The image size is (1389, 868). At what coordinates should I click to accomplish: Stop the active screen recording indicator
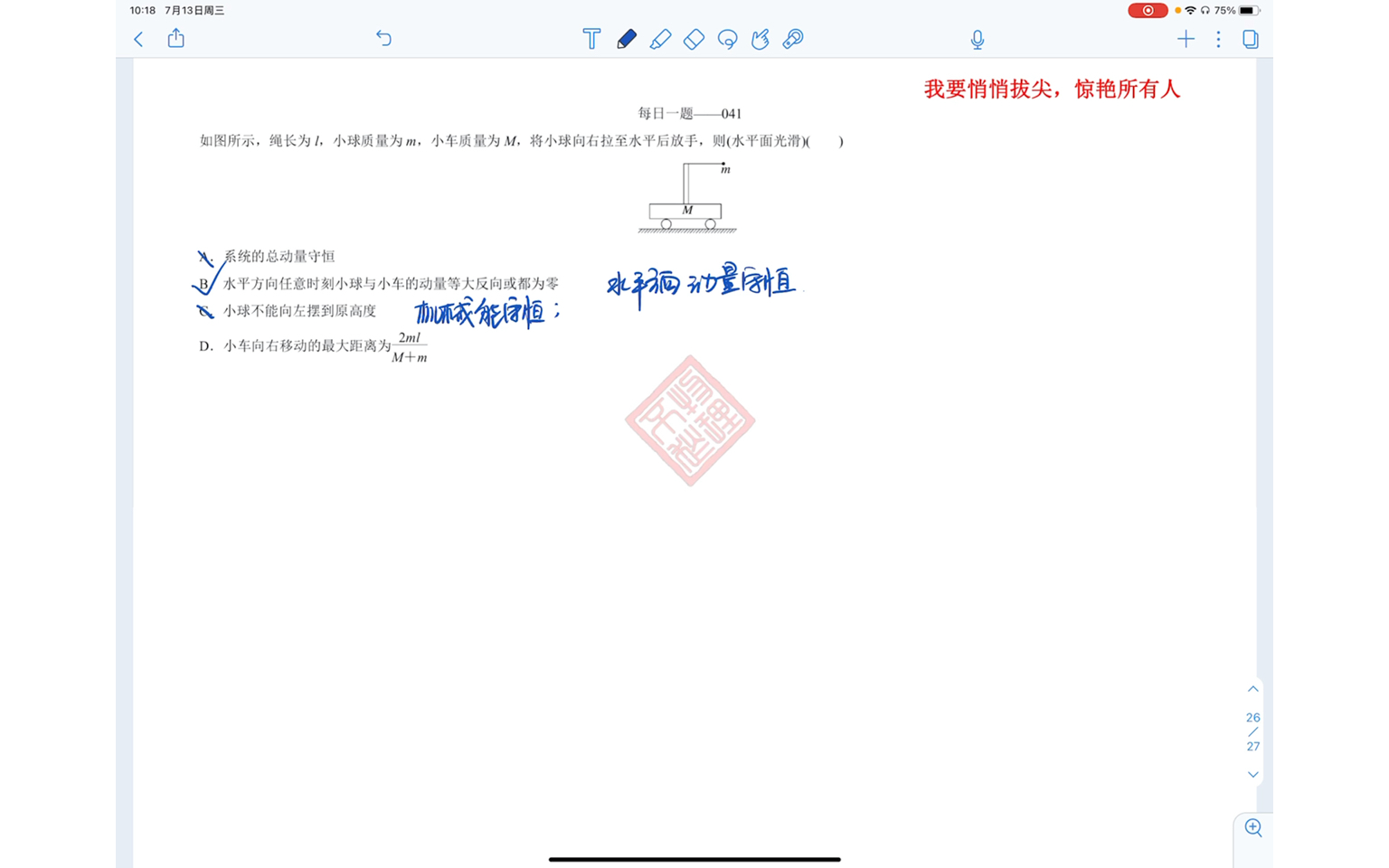pos(1147,10)
